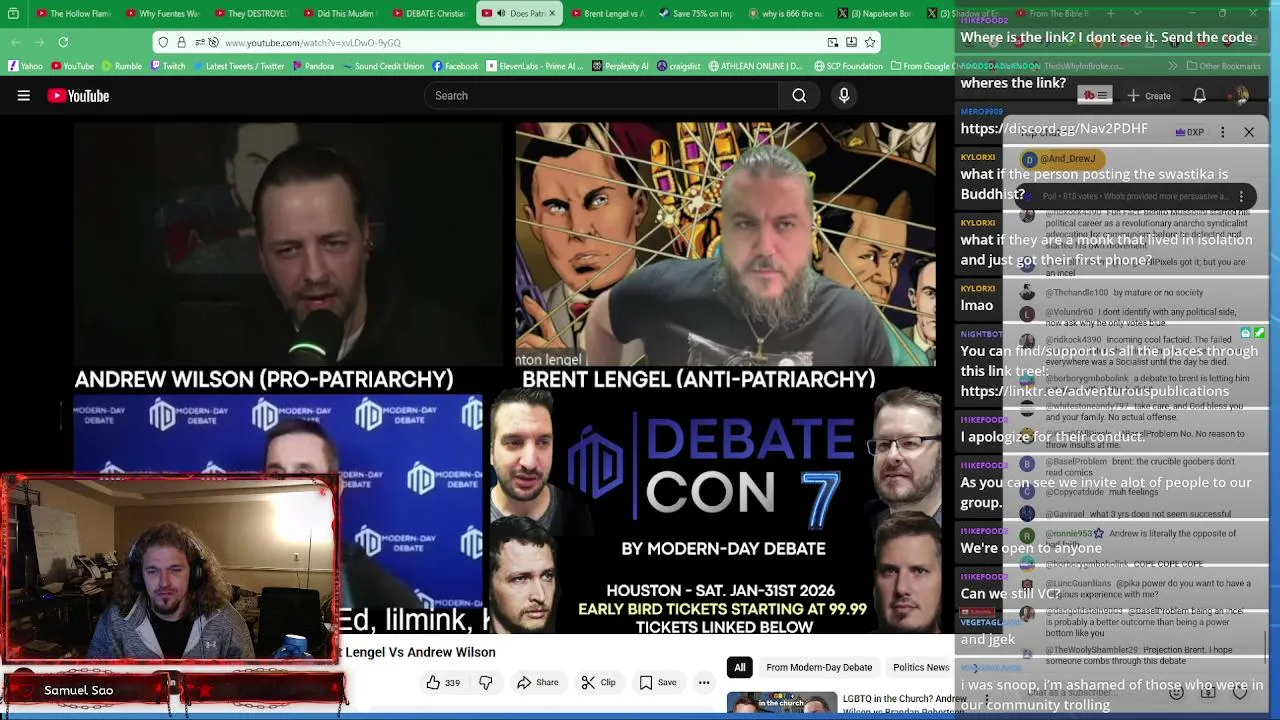This screenshot has width=1280, height=720.
Task: Switch to the Save 75% on Steam tab
Action: [x=695, y=13]
